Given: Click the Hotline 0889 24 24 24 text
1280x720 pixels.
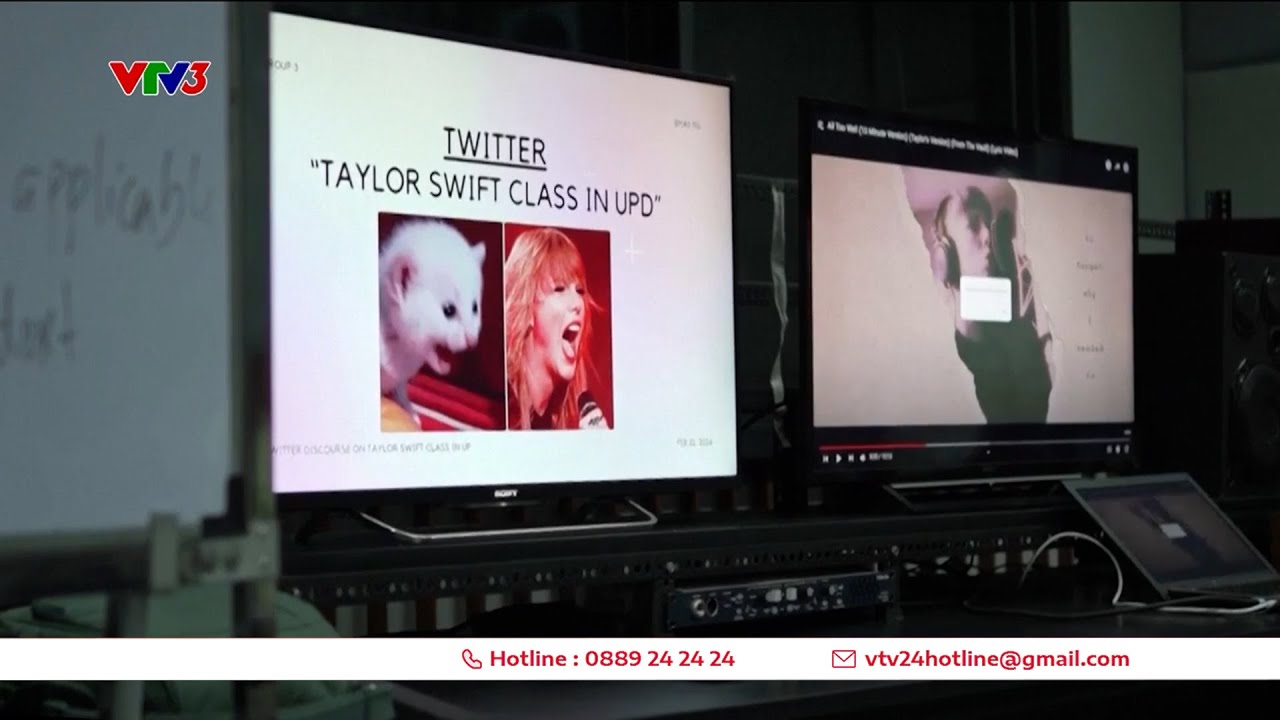Looking at the screenshot, I should (x=612, y=659).
